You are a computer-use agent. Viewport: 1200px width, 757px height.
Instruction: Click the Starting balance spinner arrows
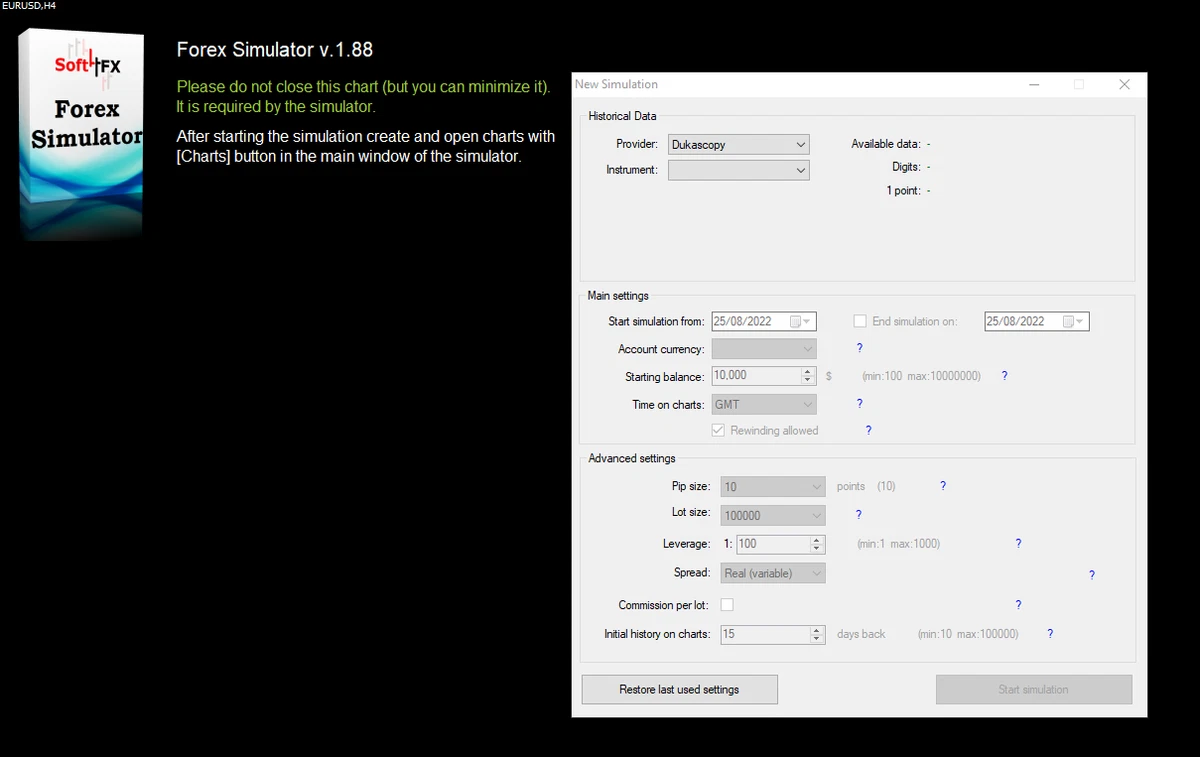pyautogui.click(x=809, y=376)
